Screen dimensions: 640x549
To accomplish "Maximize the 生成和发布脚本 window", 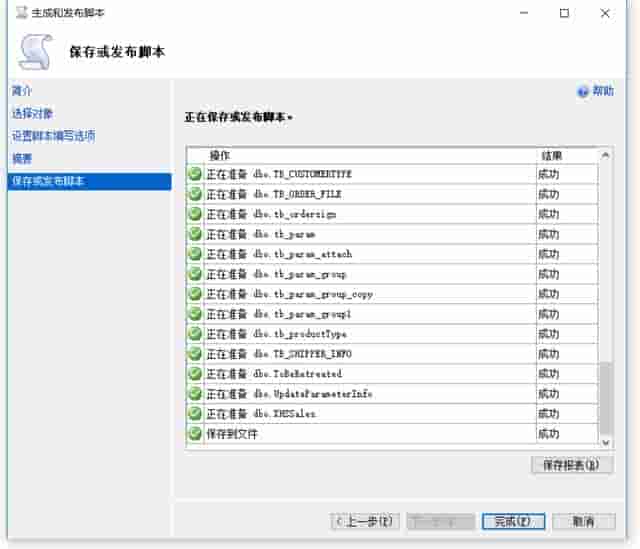I will 564,13.
